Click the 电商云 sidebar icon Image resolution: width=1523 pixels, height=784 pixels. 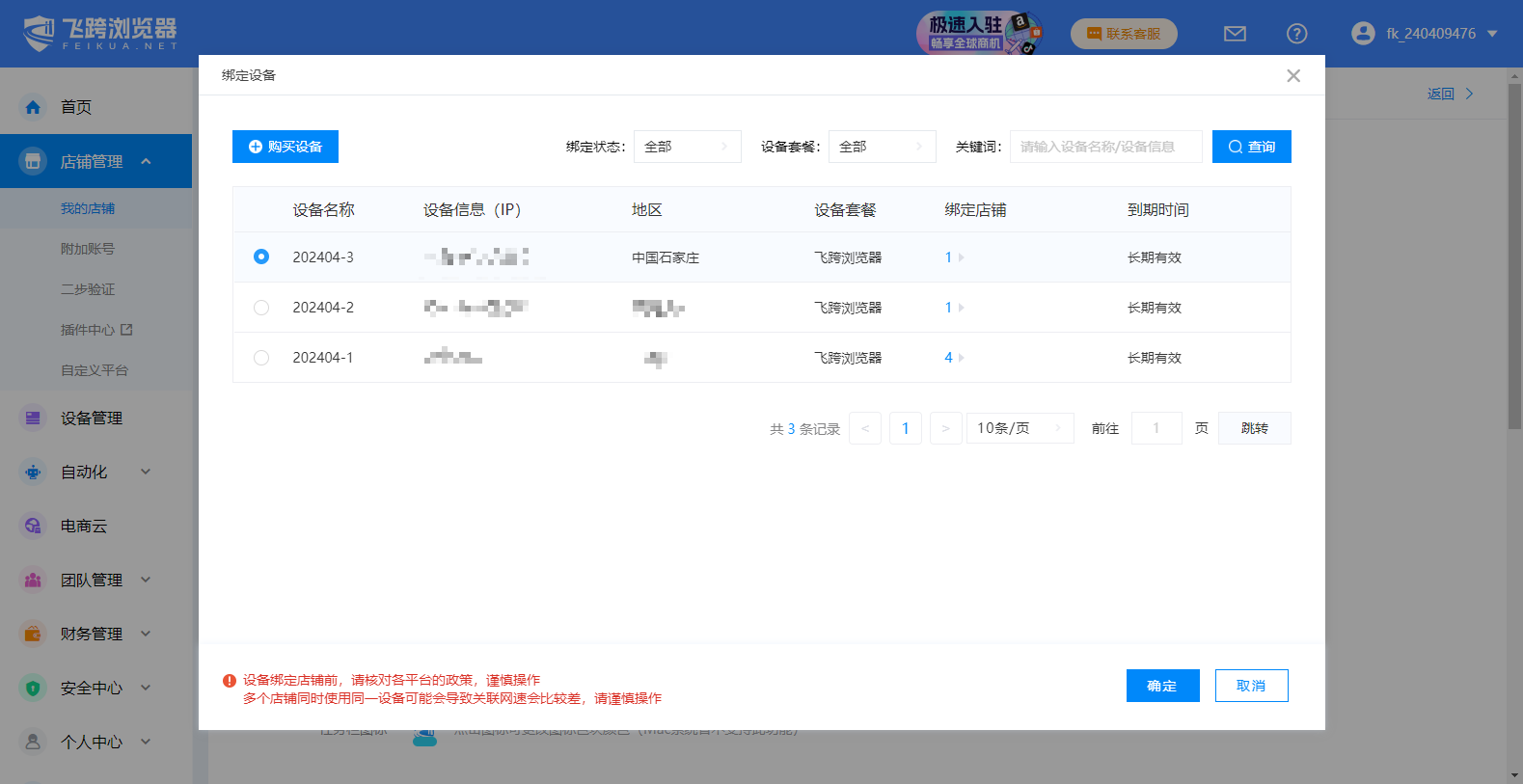[x=33, y=526]
